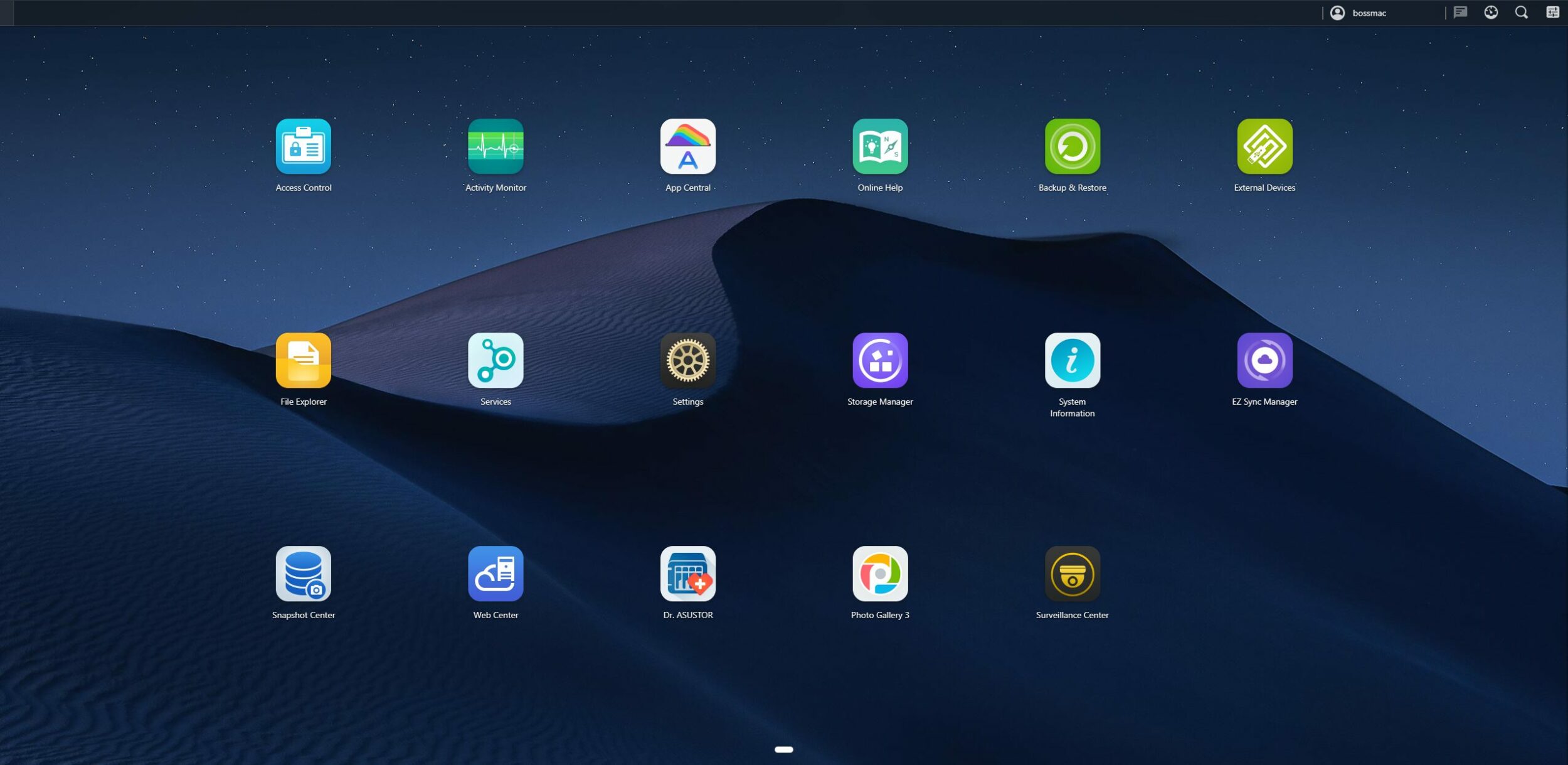1568x765 pixels.
Task: Open Photo Gallery 3
Action: pyautogui.click(x=880, y=574)
